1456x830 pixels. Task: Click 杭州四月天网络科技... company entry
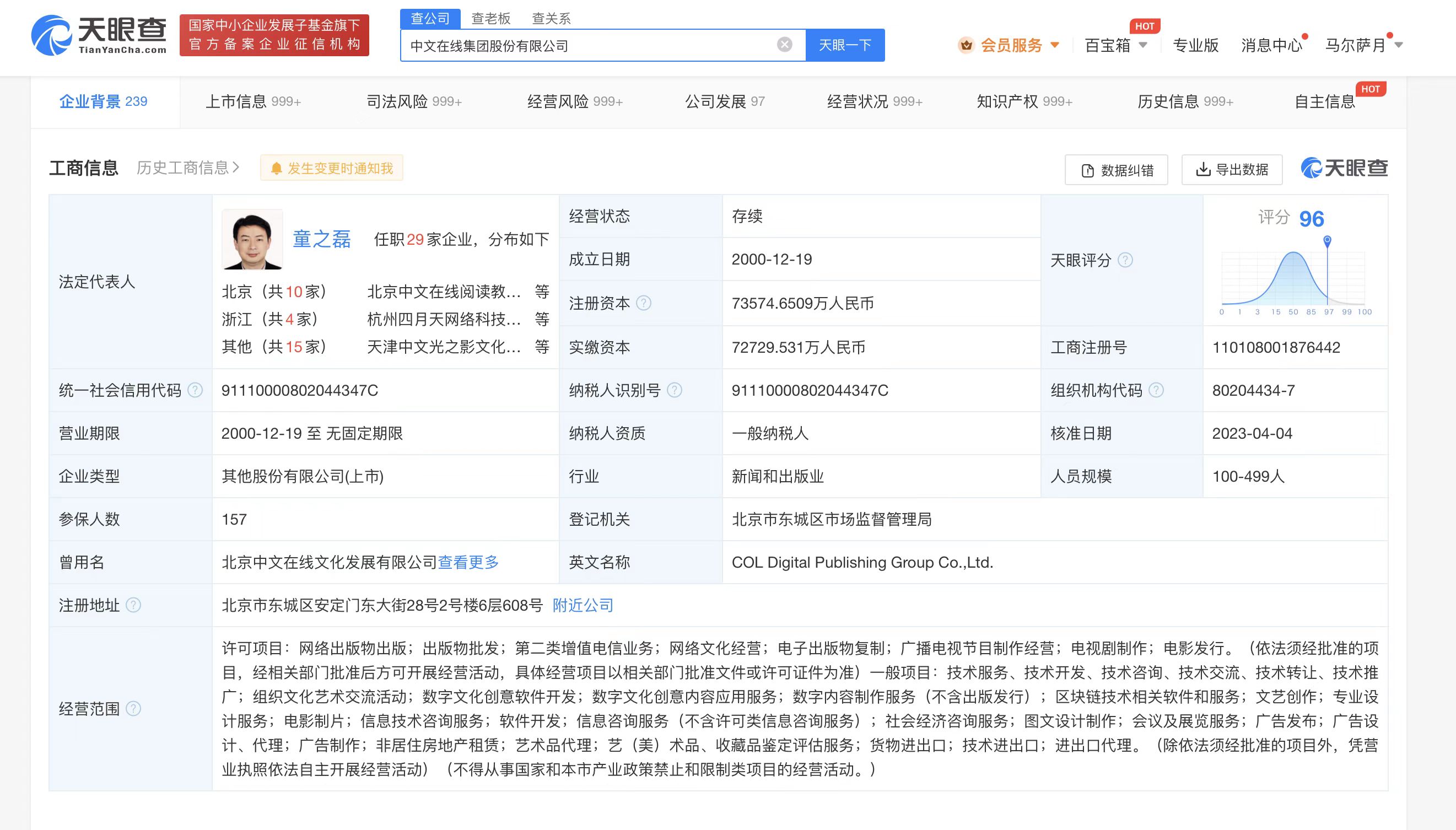click(444, 319)
